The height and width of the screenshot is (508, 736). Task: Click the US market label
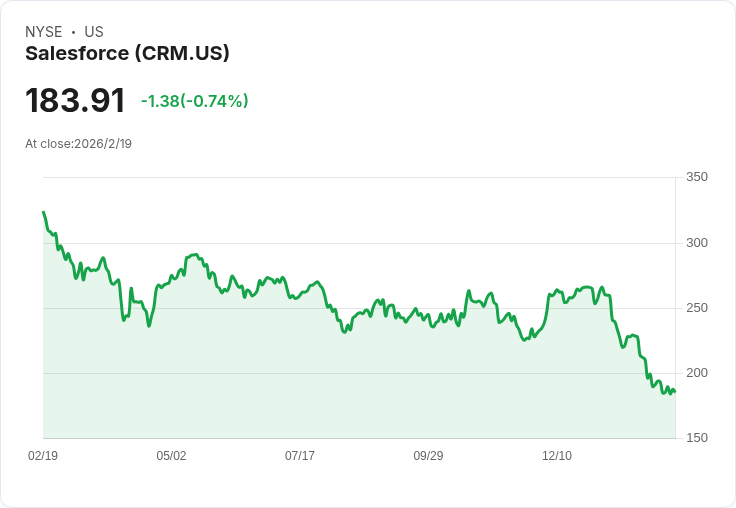[94, 32]
